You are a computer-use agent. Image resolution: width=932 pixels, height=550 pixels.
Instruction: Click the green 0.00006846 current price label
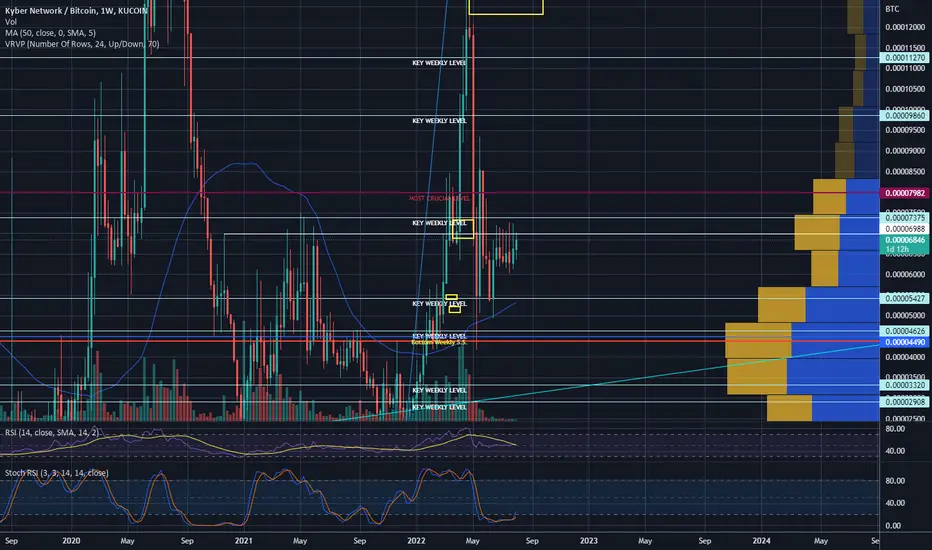[904, 240]
